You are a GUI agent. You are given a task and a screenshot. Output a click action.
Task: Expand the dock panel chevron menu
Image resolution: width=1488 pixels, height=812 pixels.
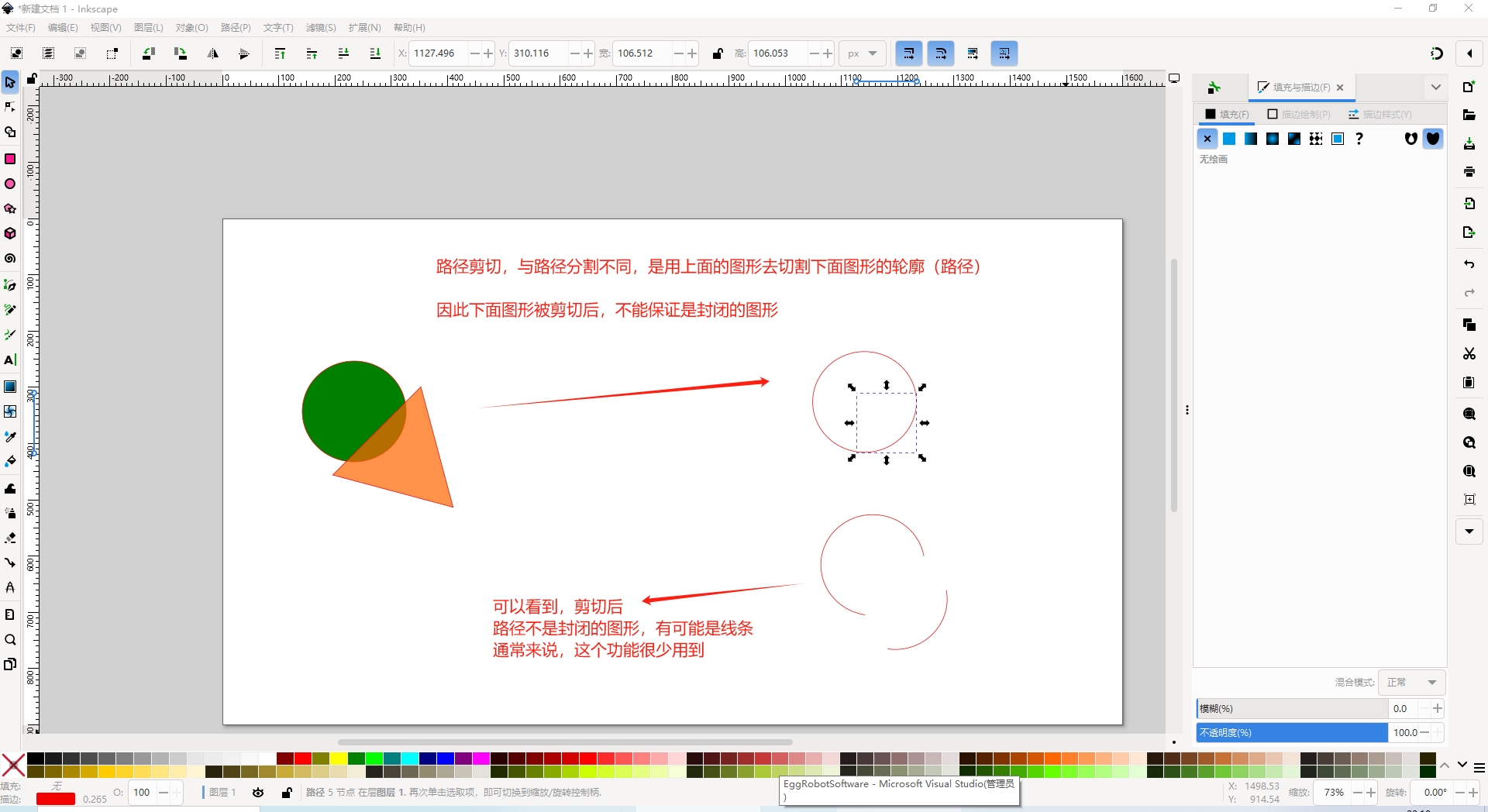click(x=1435, y=88)
